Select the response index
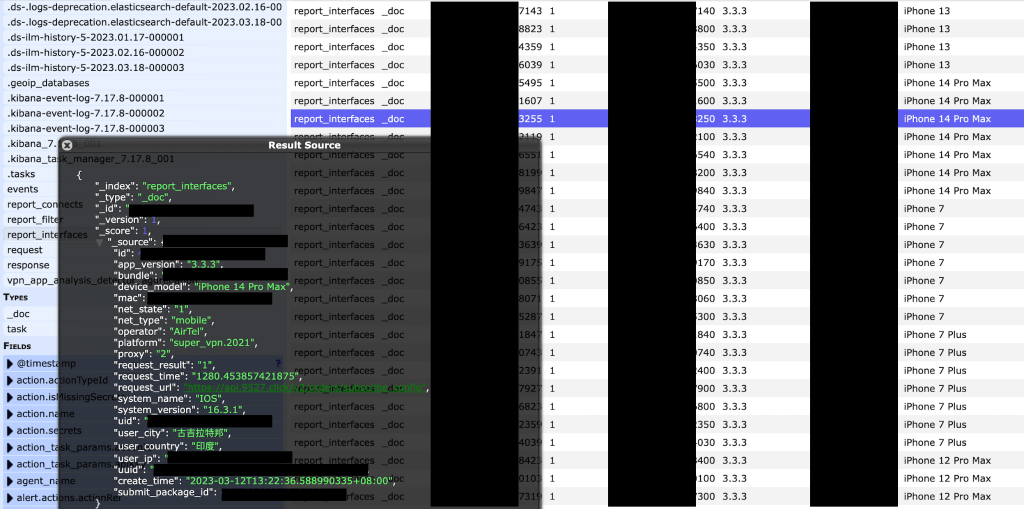Image resolution: width=1024 pixels, height=509 pixels. 28,265
